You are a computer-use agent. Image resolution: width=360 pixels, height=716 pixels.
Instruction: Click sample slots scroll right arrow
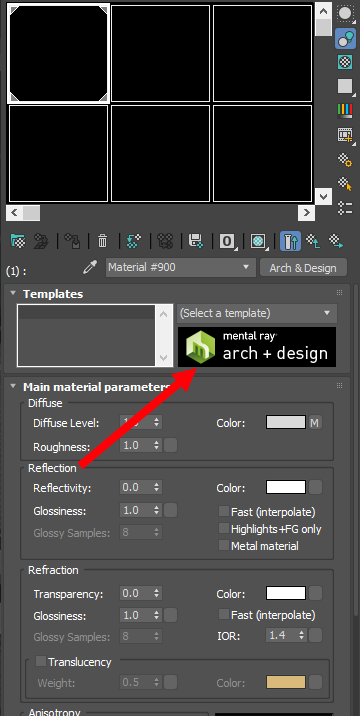point(306,213)
